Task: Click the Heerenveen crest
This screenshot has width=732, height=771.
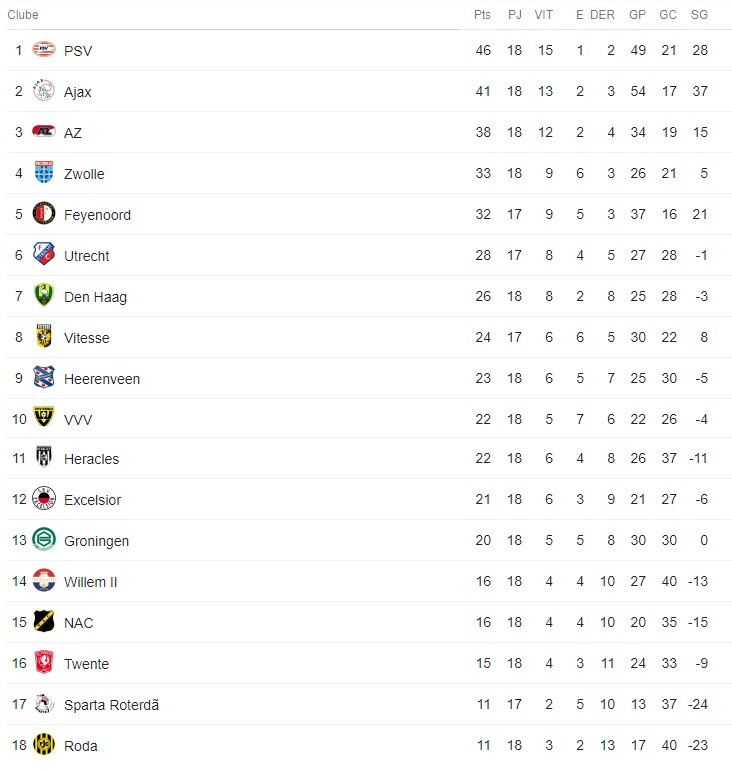Action: (44, 377)
